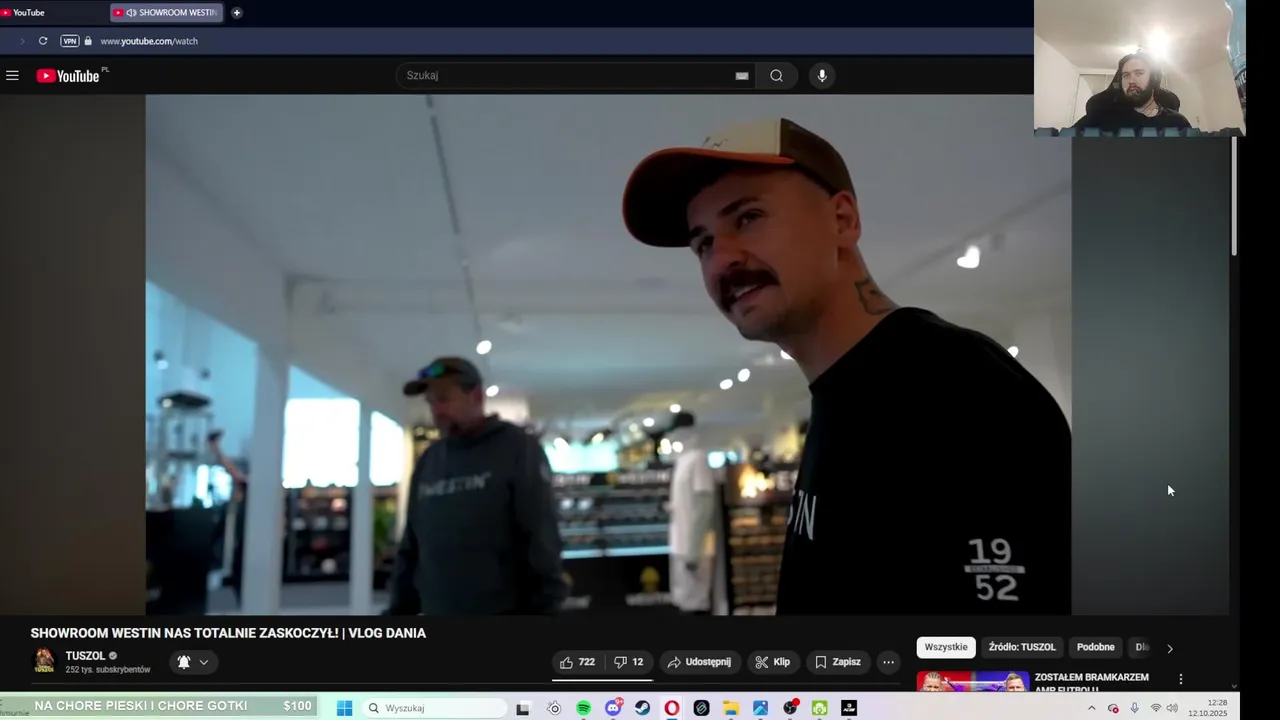Open Steam from the taskbar
Viewport: 1280px width, 720px height.
pyautogui.click(x=642, y=708)
